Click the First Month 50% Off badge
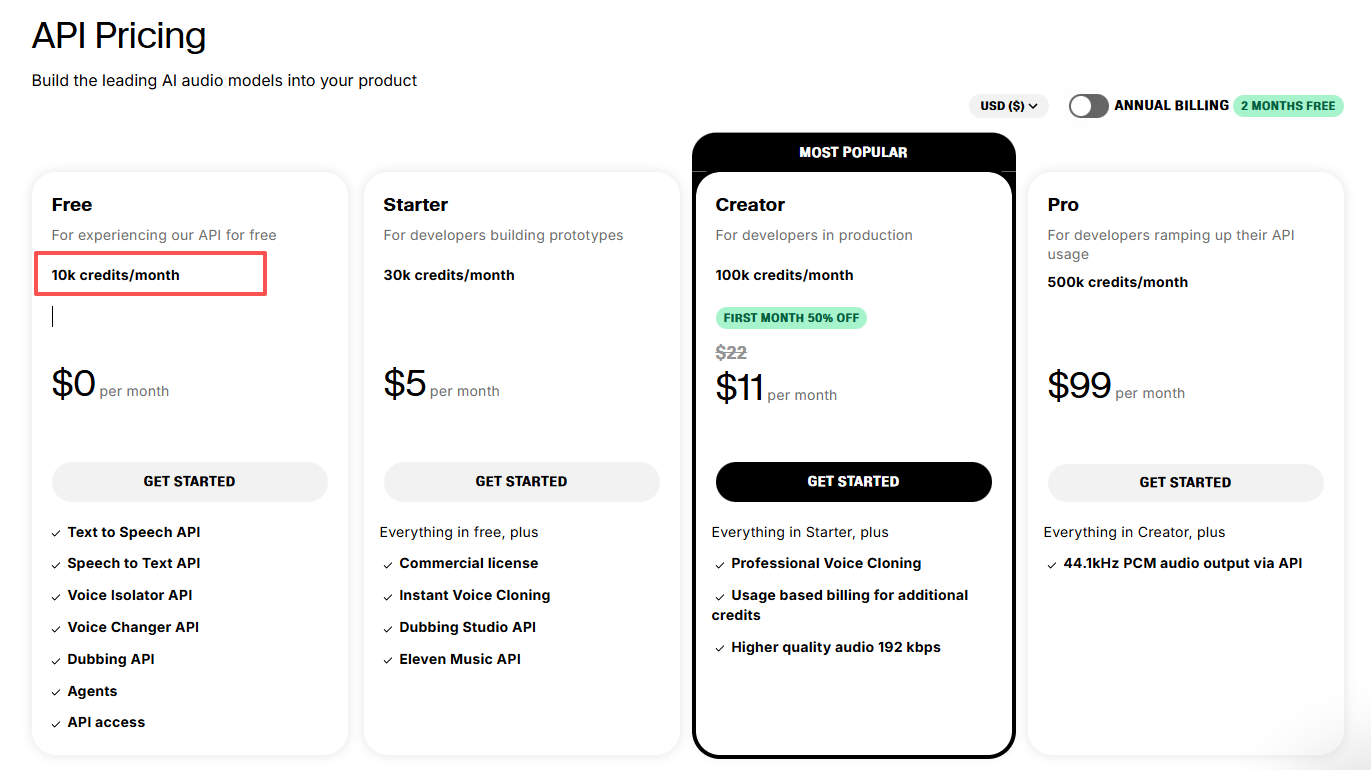 [x=791, y=318]
